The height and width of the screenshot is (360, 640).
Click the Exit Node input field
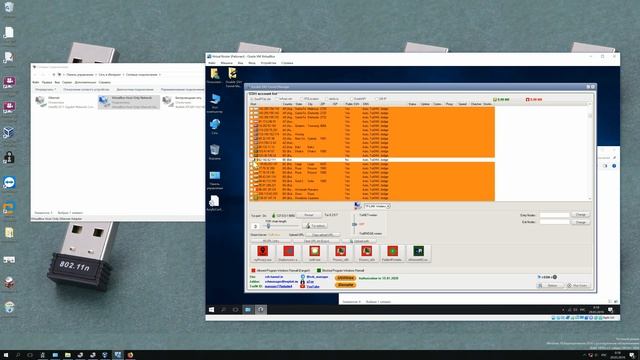554,222
